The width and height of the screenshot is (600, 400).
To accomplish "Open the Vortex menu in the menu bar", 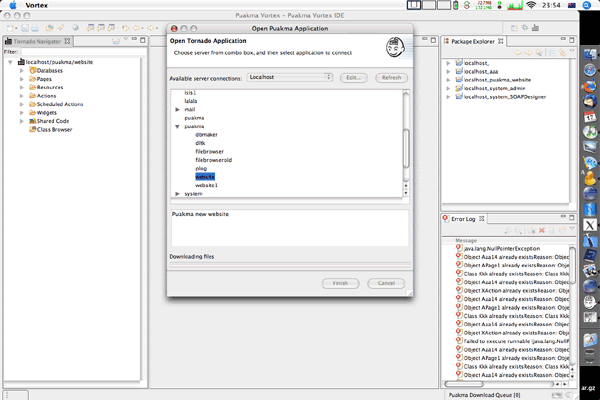I will [37, 5].
